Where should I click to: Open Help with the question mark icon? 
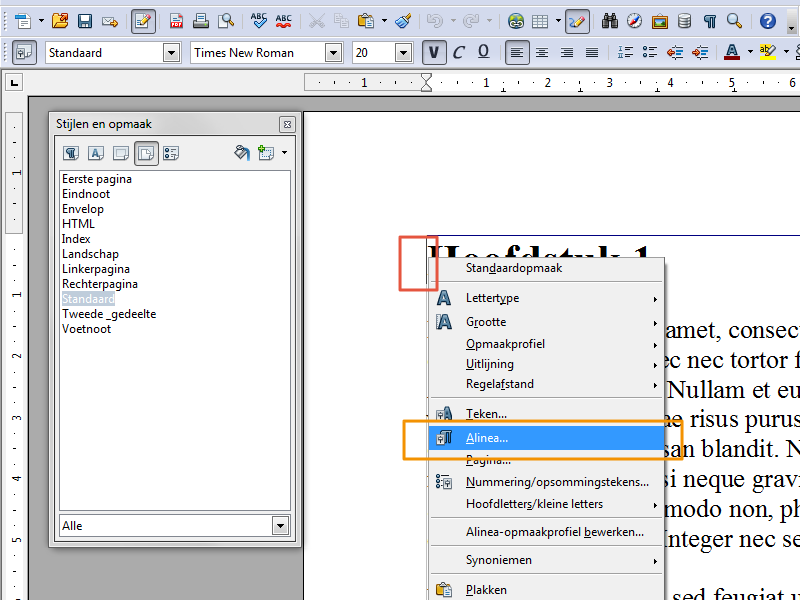pyautogui.click(x=768, y=21)
